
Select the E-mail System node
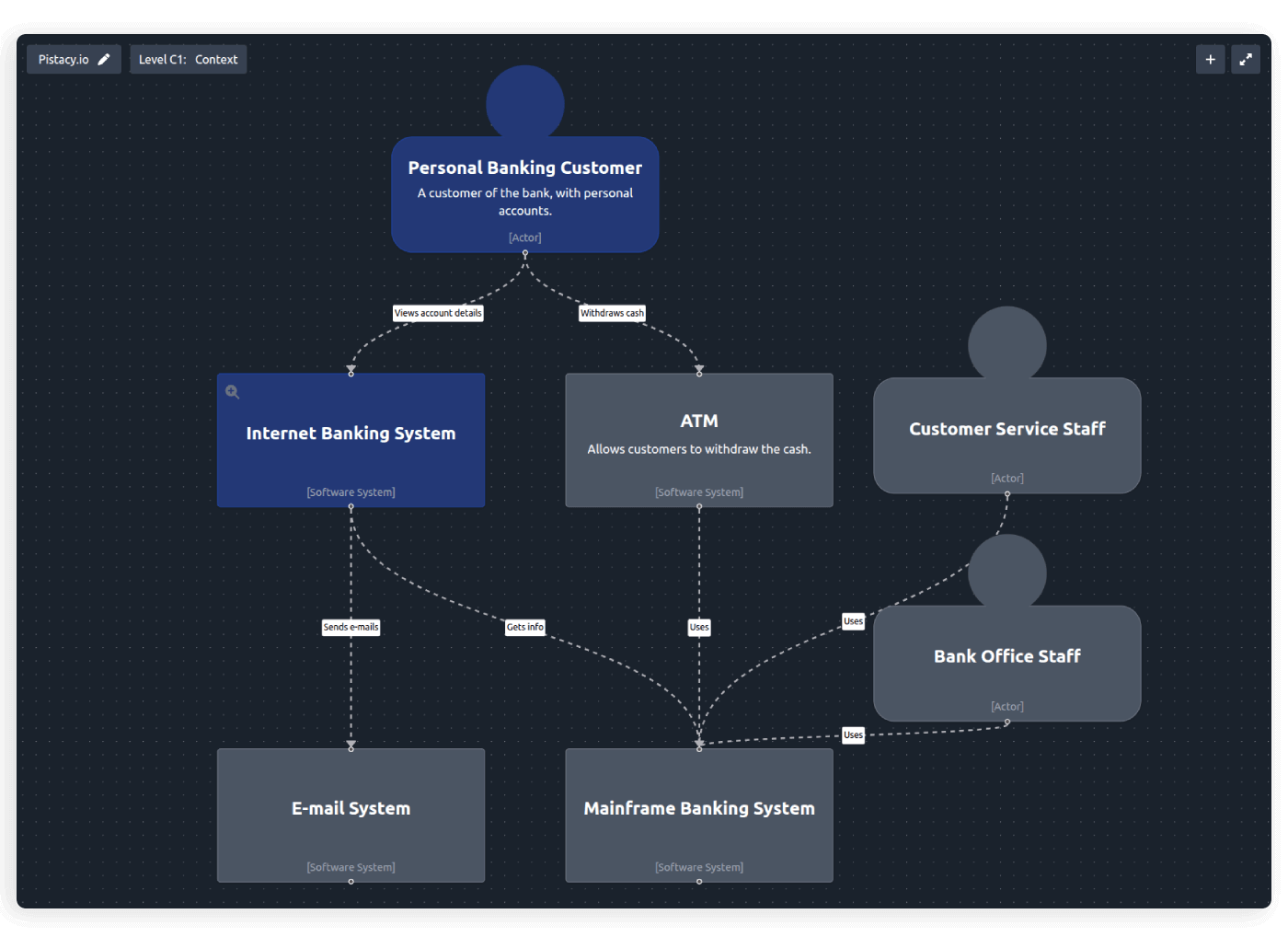[x=351, y=815]
